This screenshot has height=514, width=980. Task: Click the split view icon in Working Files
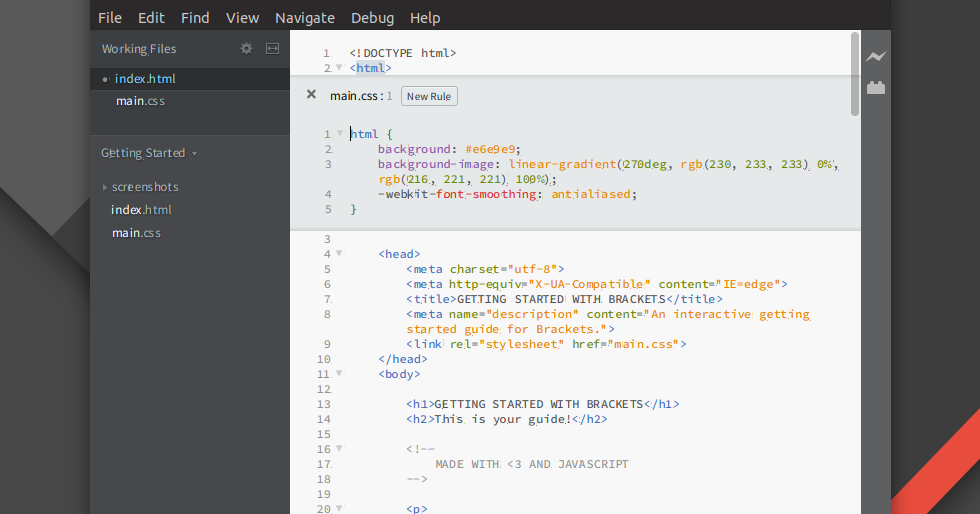tap(272, 48)
